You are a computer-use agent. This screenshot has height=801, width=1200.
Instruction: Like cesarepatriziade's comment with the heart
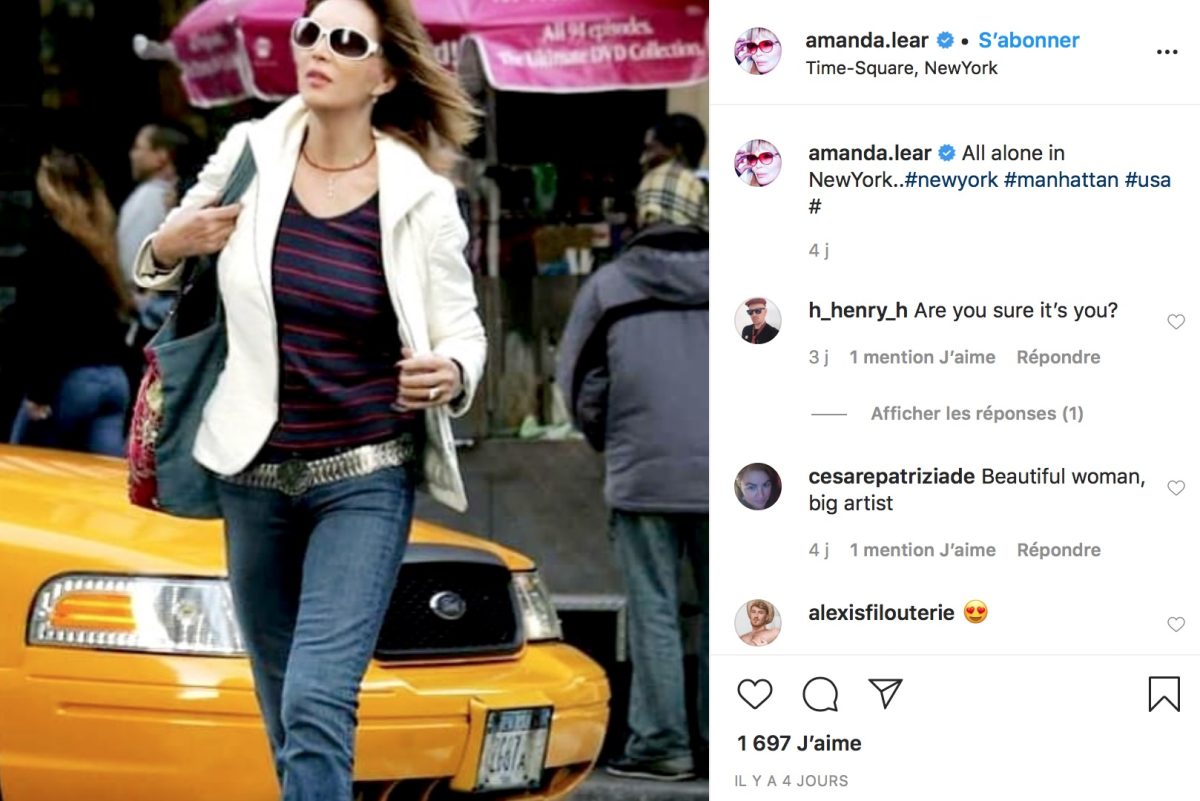[1176, 488]
